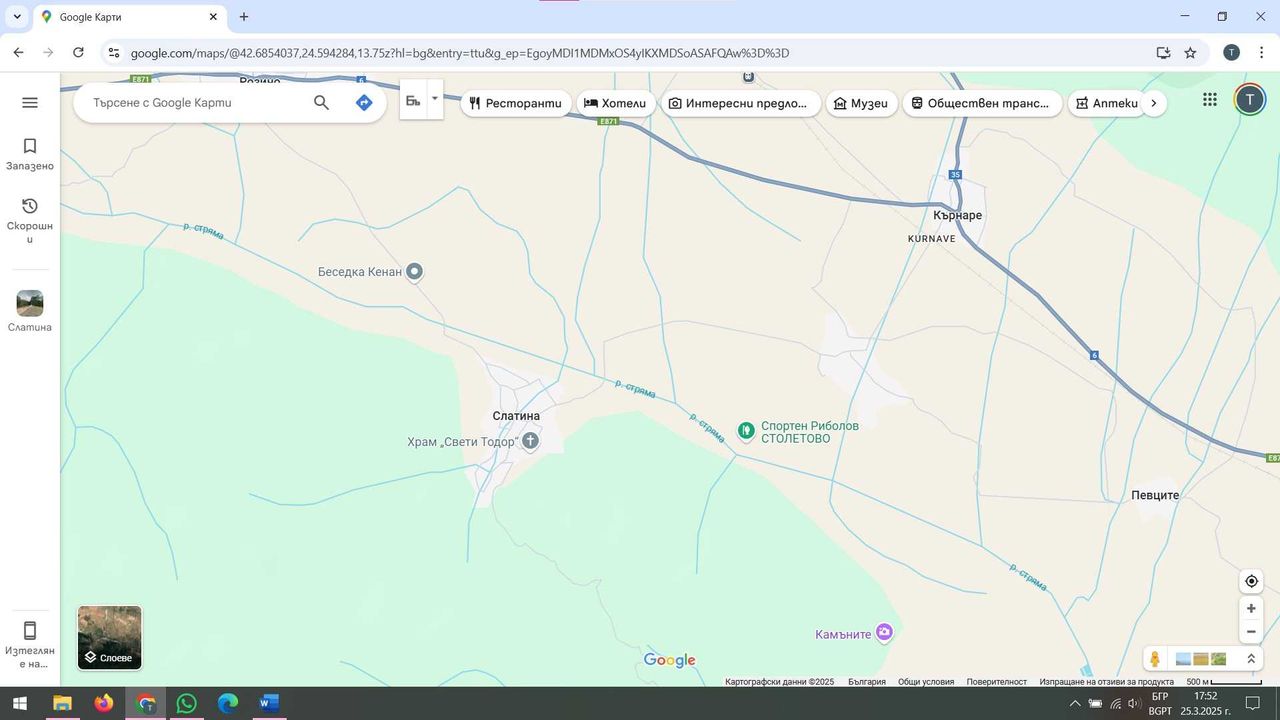
Task: Click the Спортен Риболов СТОЛЕТОВО place marker
Action: coord(745,431)
